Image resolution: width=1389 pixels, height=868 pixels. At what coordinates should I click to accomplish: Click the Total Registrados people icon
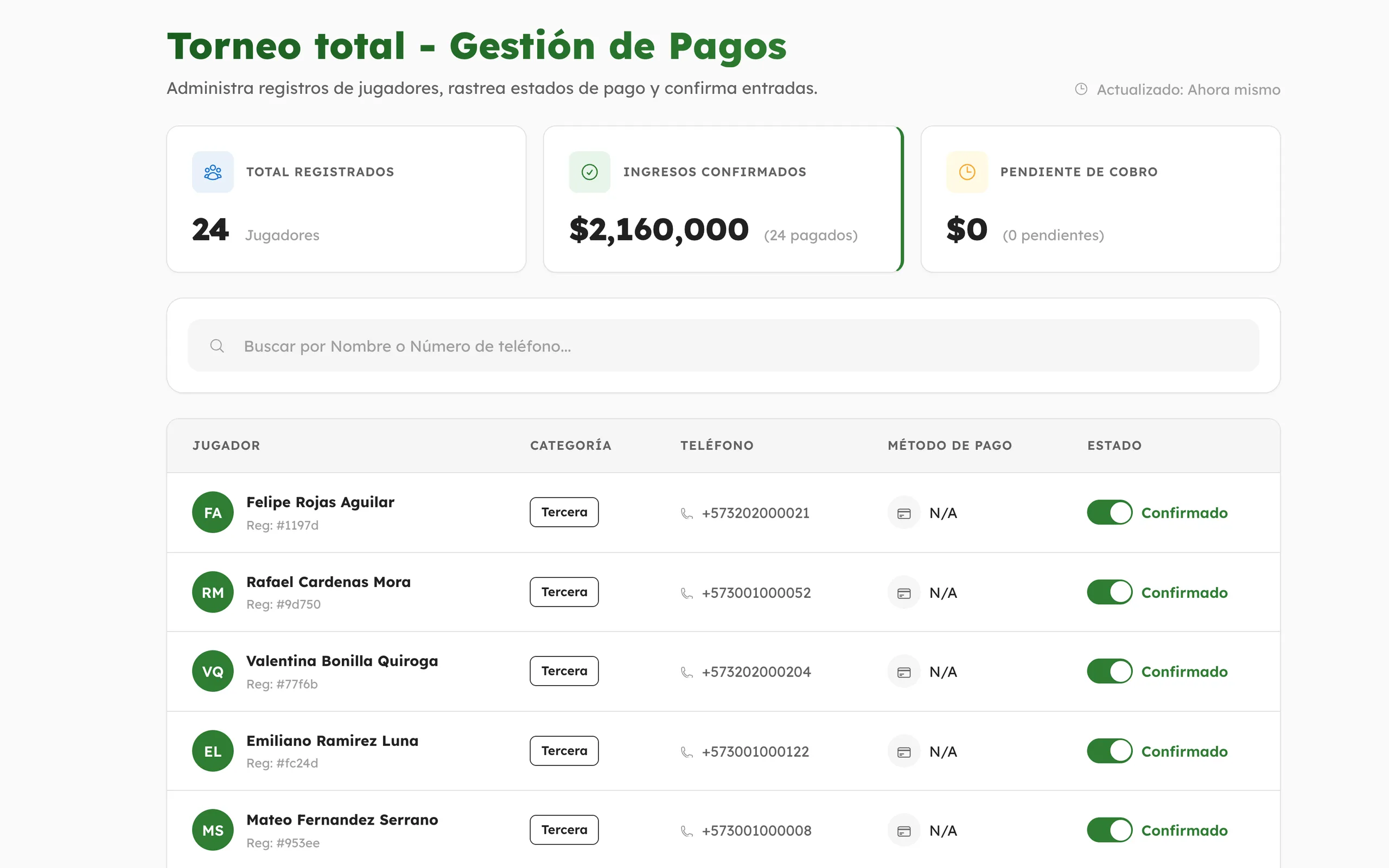(x=212, y=171)
